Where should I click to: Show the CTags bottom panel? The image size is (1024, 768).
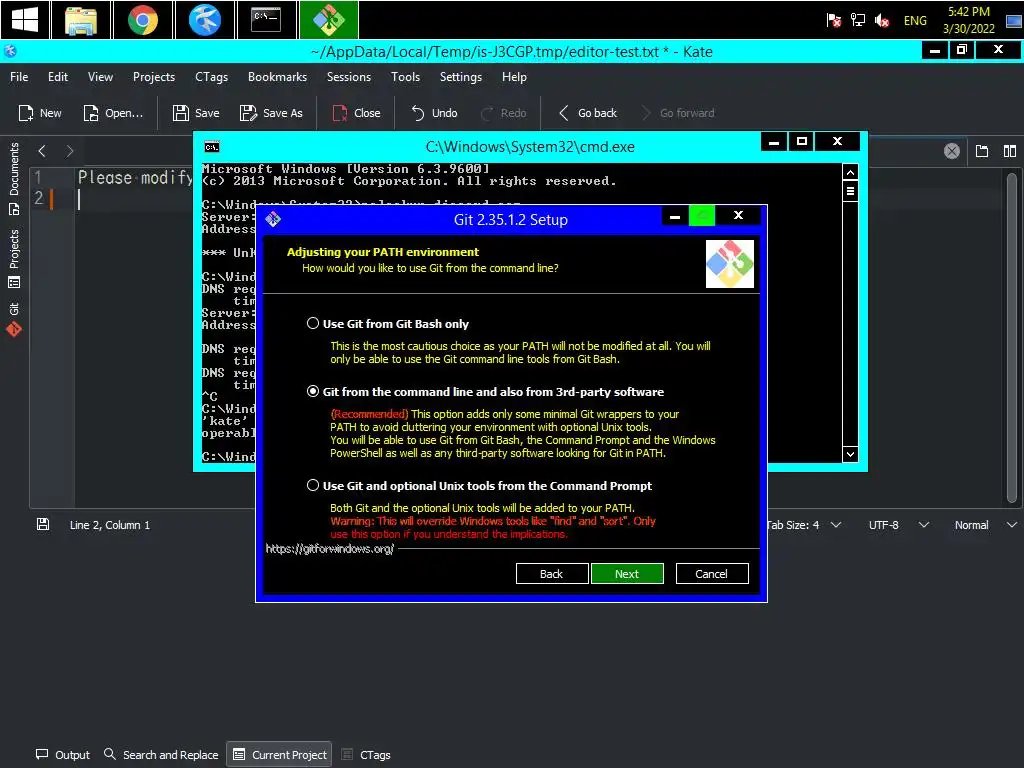(x=366, y=754)
